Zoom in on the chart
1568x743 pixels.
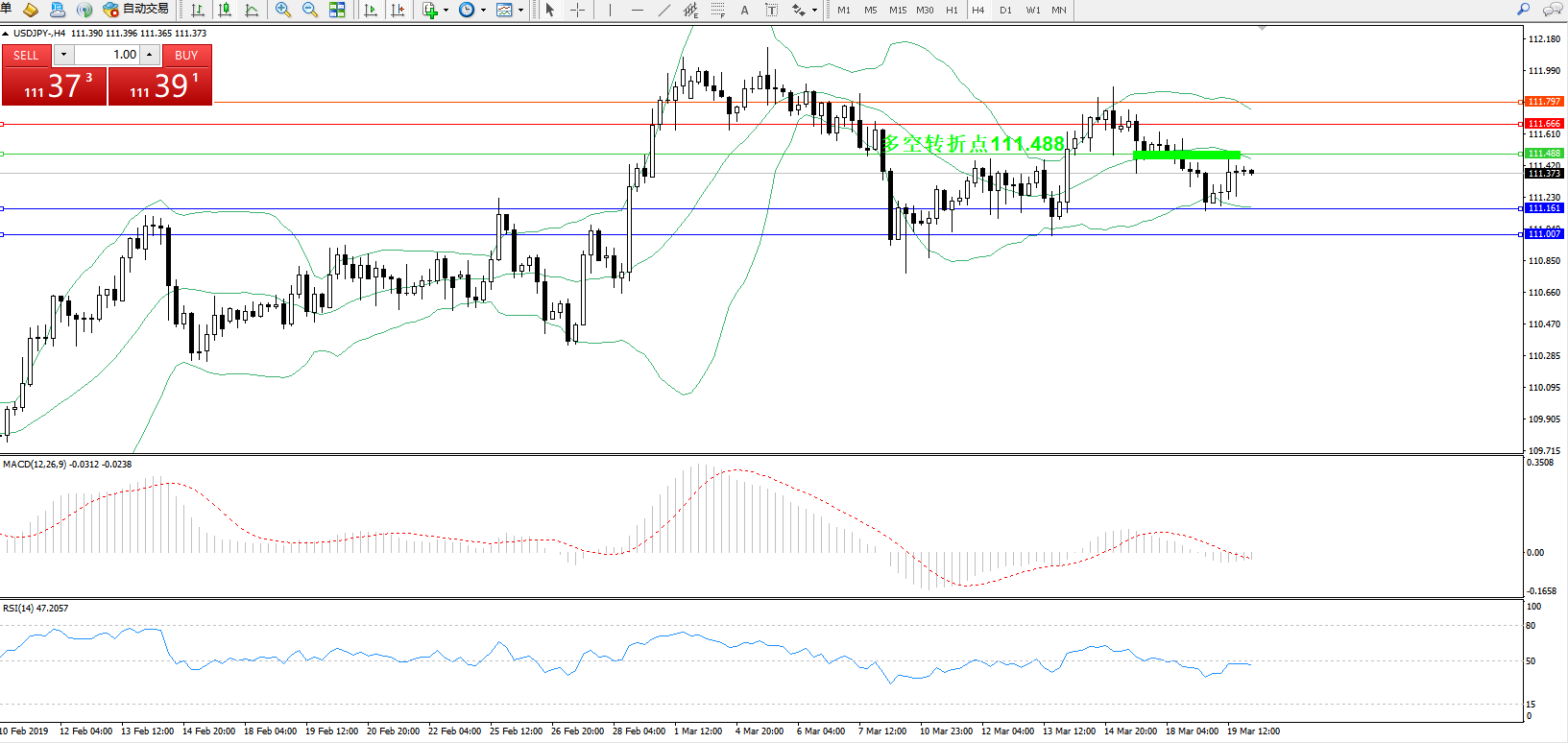282,10
